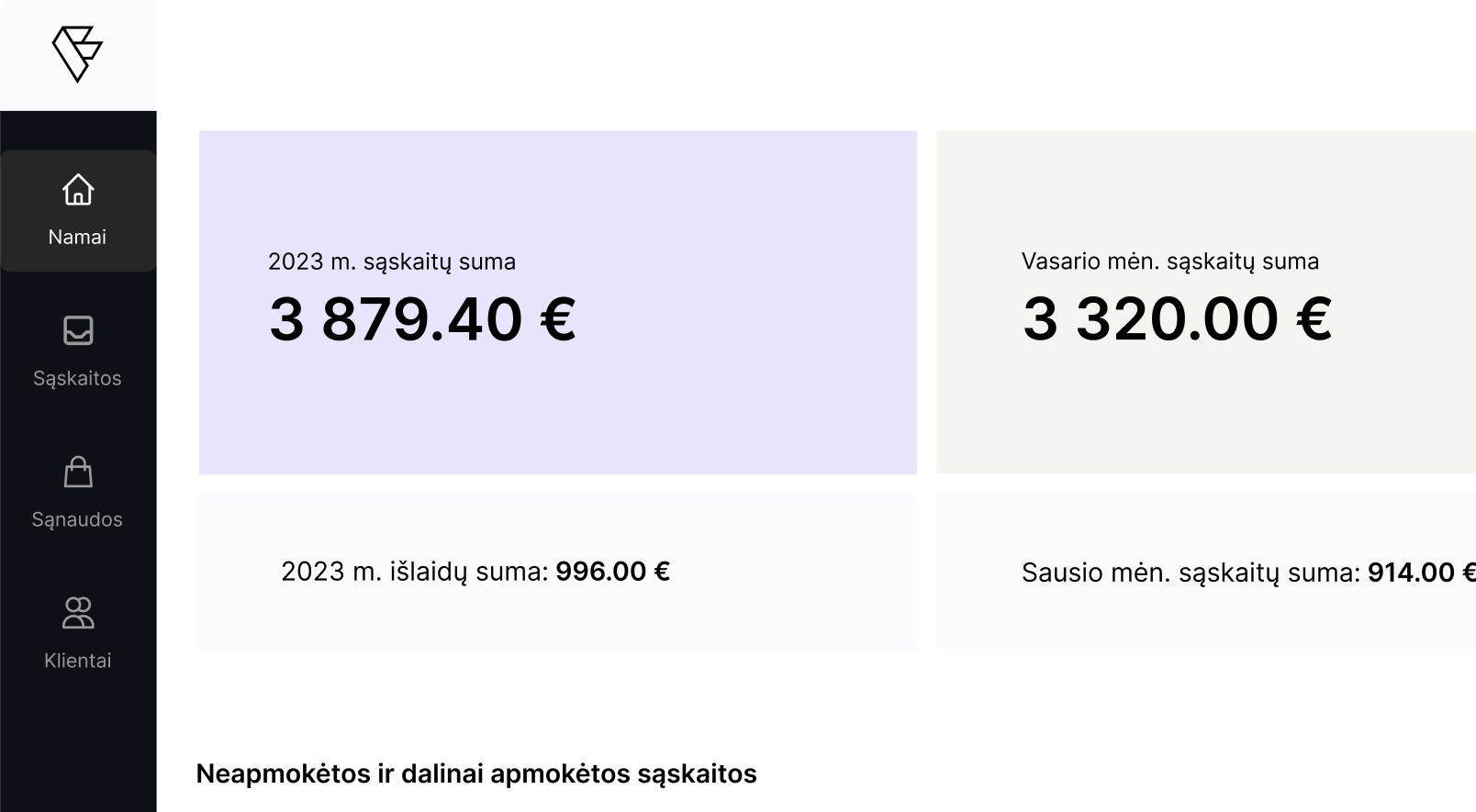This screenshot has height=812, width=1476.
Task: Open the Sąnaudos shopping bag icon
Action: 78,473
